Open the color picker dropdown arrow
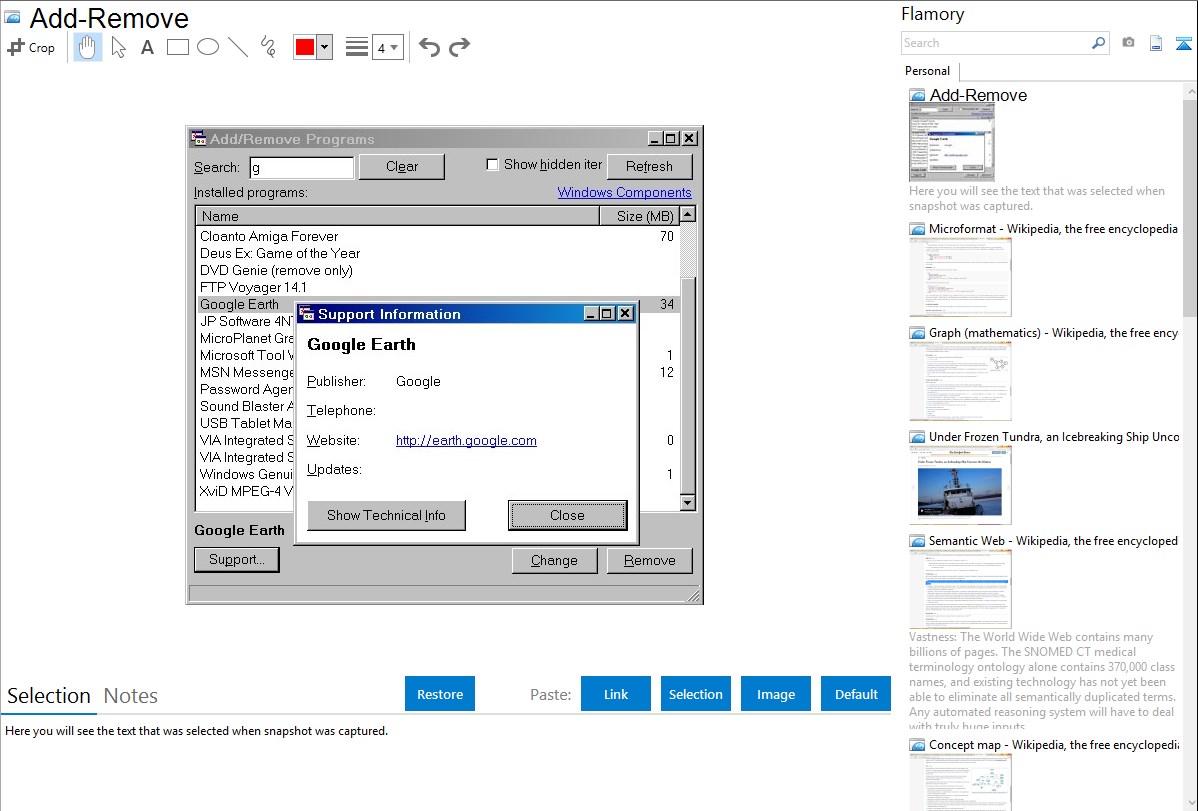 pyautogui.click(x=324, y=47)
